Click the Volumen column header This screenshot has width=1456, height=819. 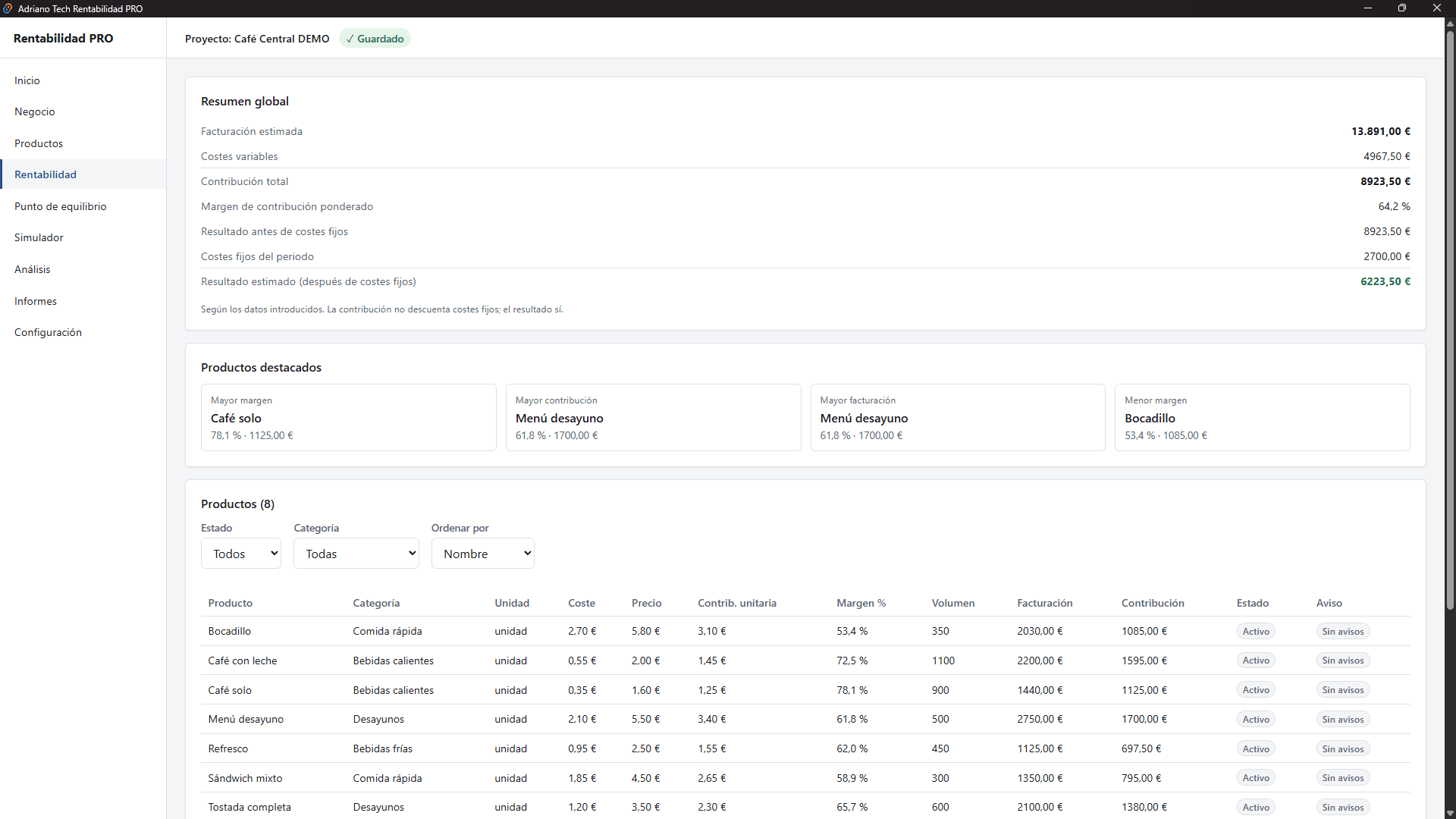[x=953, y=603]
